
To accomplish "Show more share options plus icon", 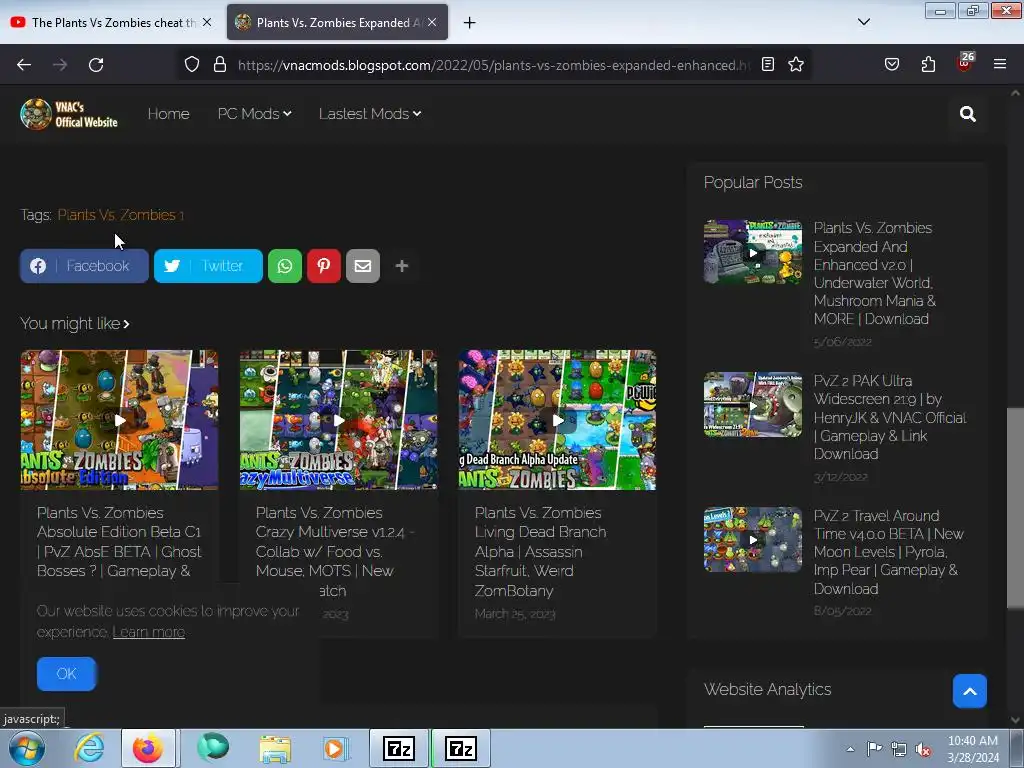I will pos(402,266).
